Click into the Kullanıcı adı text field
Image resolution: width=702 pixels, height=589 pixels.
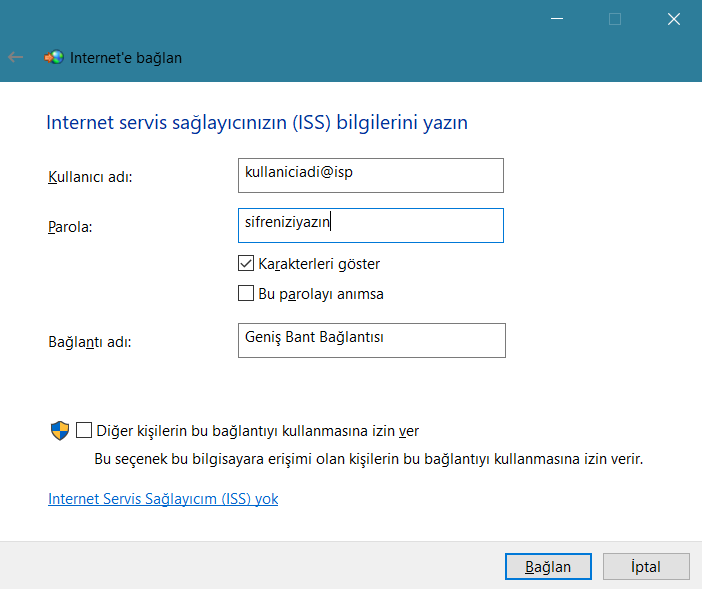(x=370, y=175)
